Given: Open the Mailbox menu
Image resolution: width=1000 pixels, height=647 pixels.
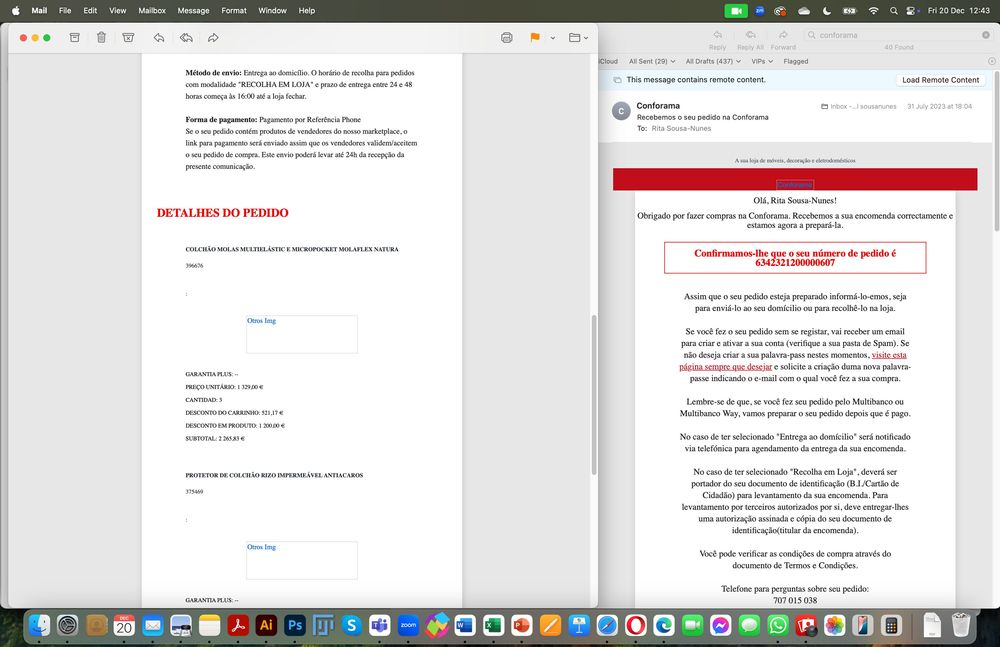Looking at the screenshot, I should [x=152, y=10].
